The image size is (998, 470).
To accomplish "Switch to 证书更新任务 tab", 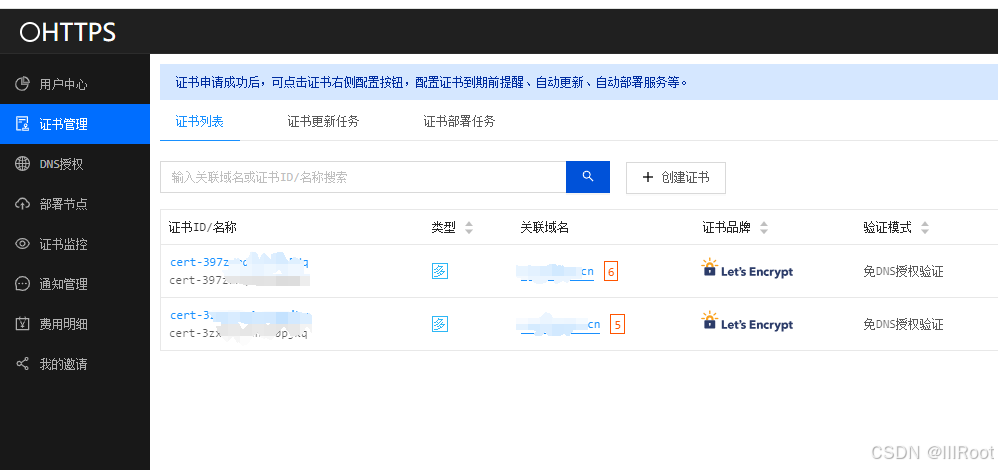I will click(323, 121).
